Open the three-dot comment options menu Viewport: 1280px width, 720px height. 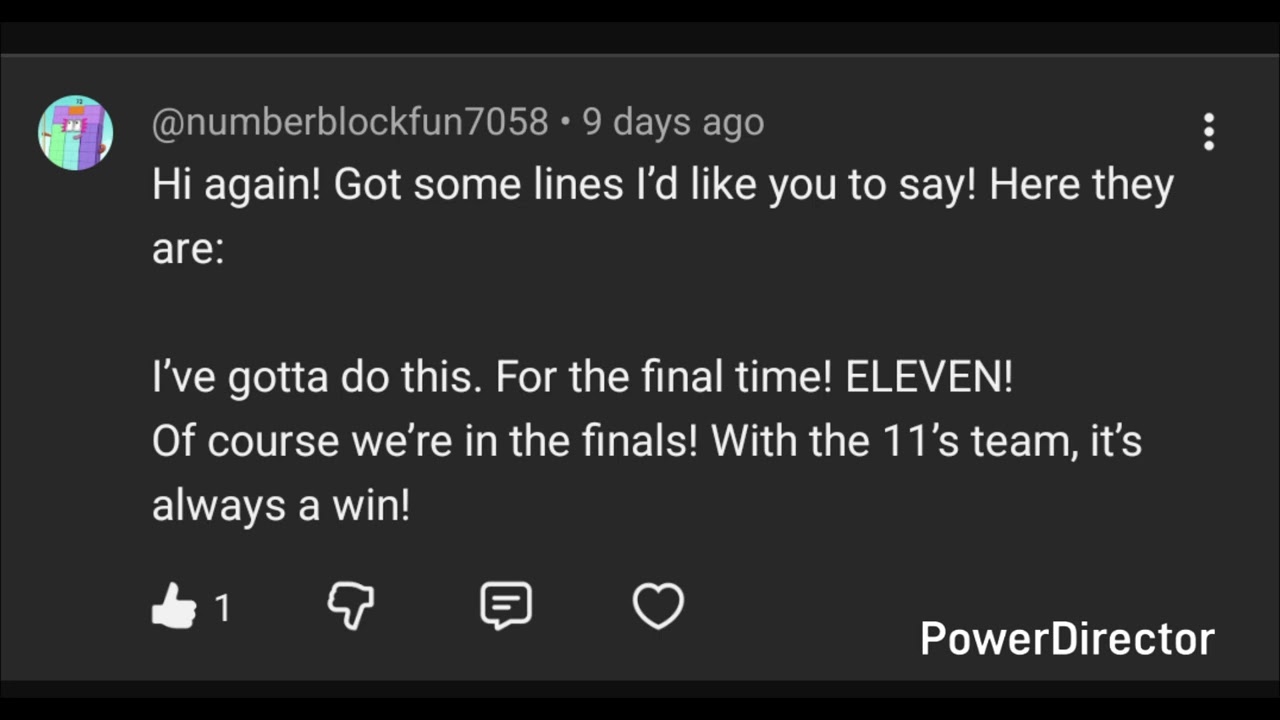point(1209,131)
